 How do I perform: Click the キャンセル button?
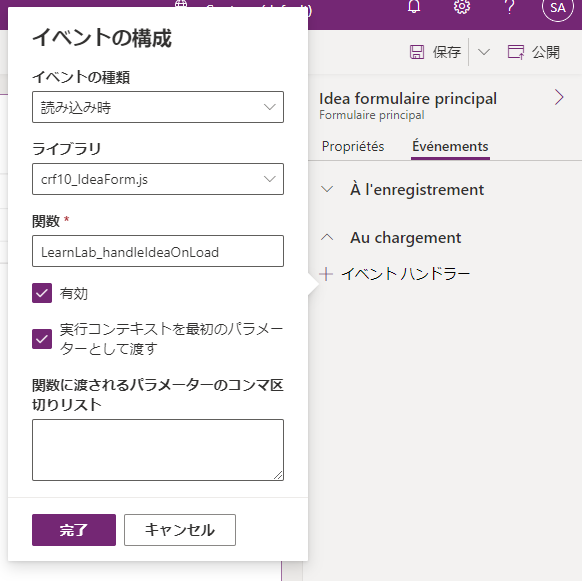coord(180,530)
